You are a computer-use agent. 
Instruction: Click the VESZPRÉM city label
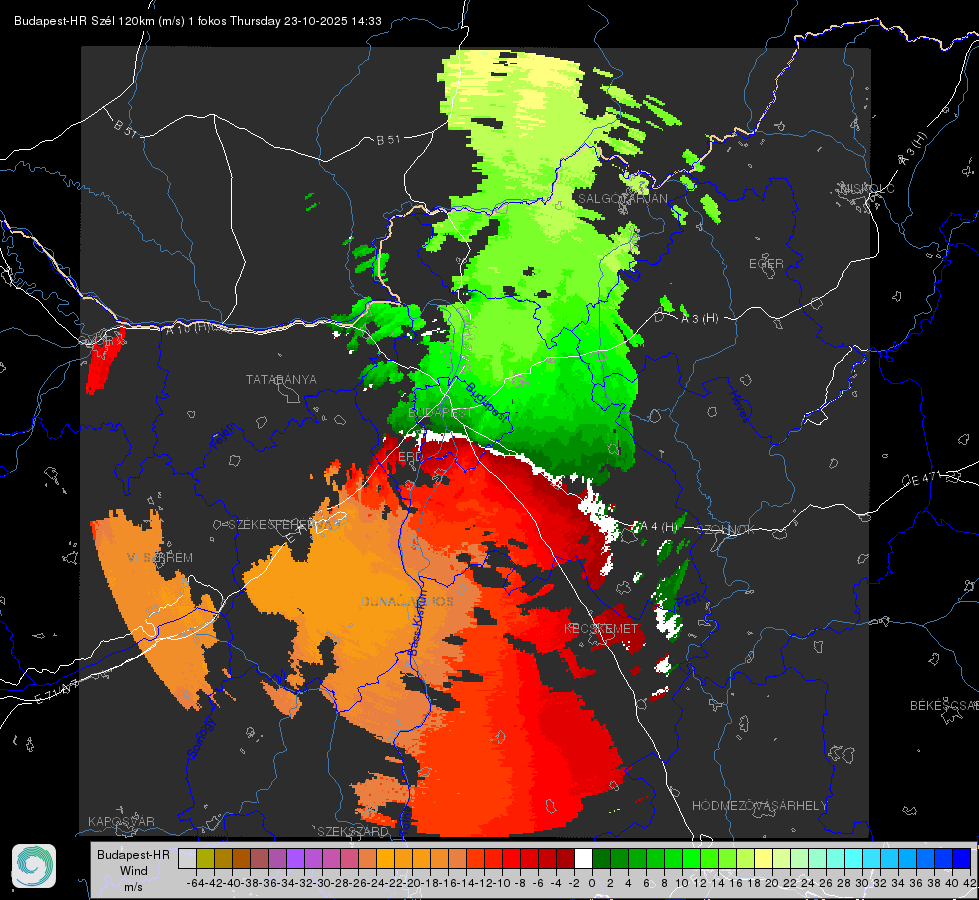coord(160,557)
